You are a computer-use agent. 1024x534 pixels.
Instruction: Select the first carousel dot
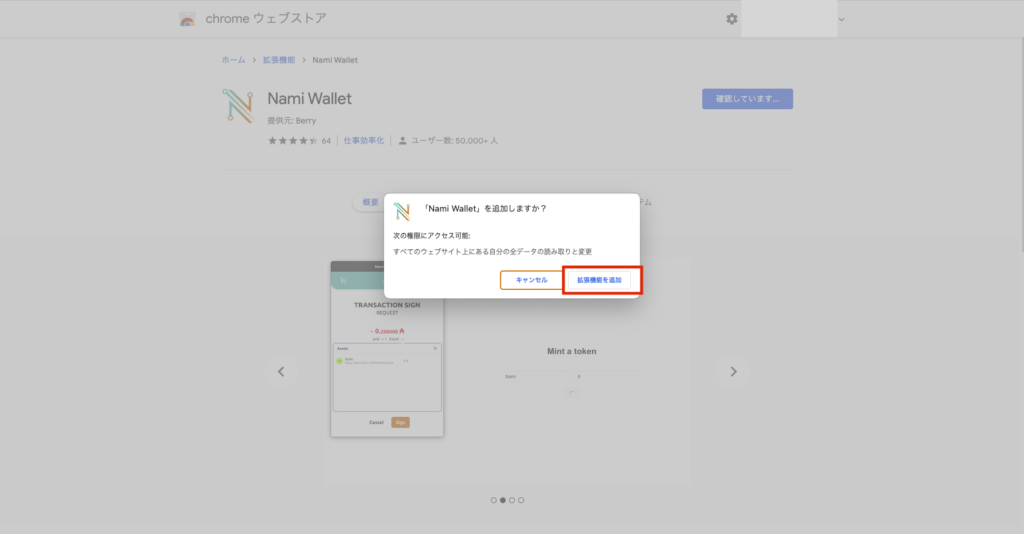pos(494,500)
